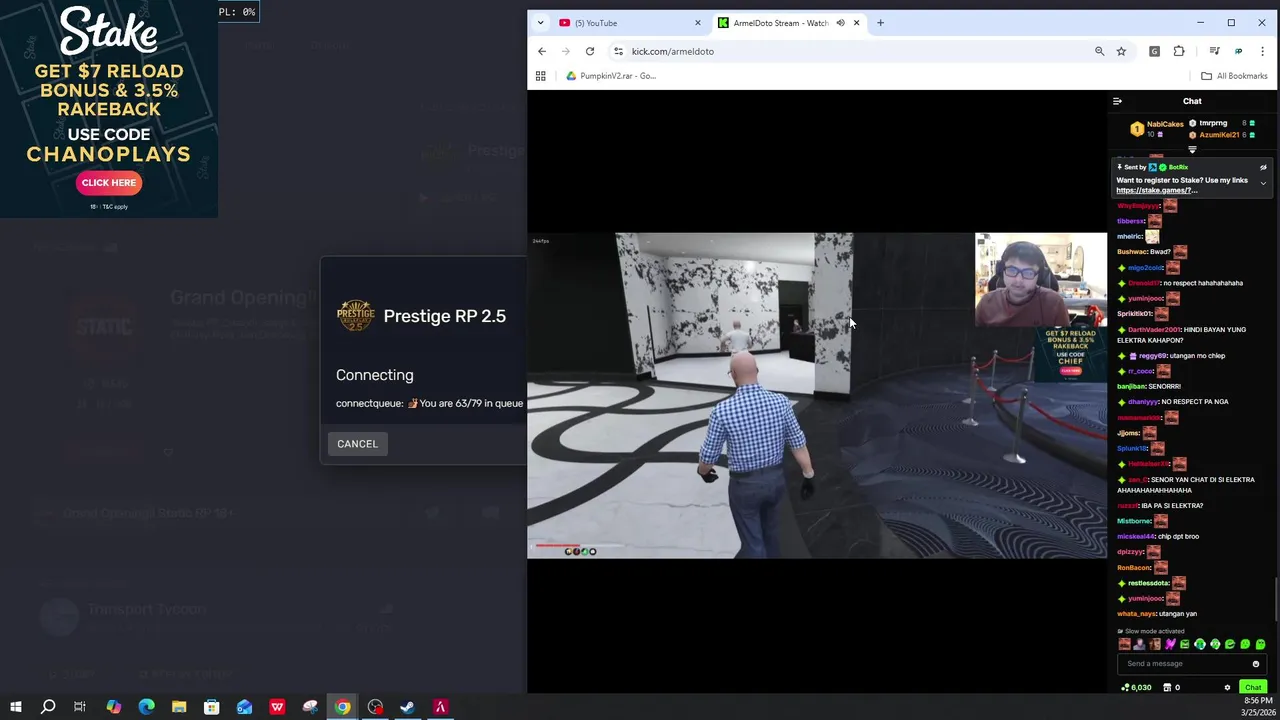
Task: Insert the pink scribble quick emote
Action: 1170,645
